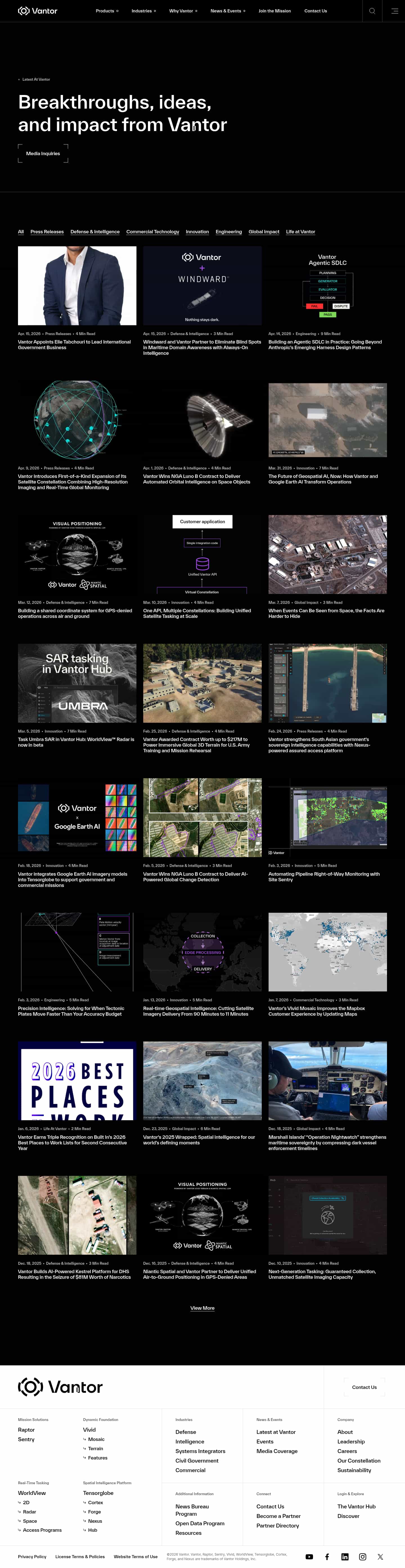The height and width of the screenshot is (1568, 405).
Task: Filter articles by Commercial Technology
Action: point(153,232)
